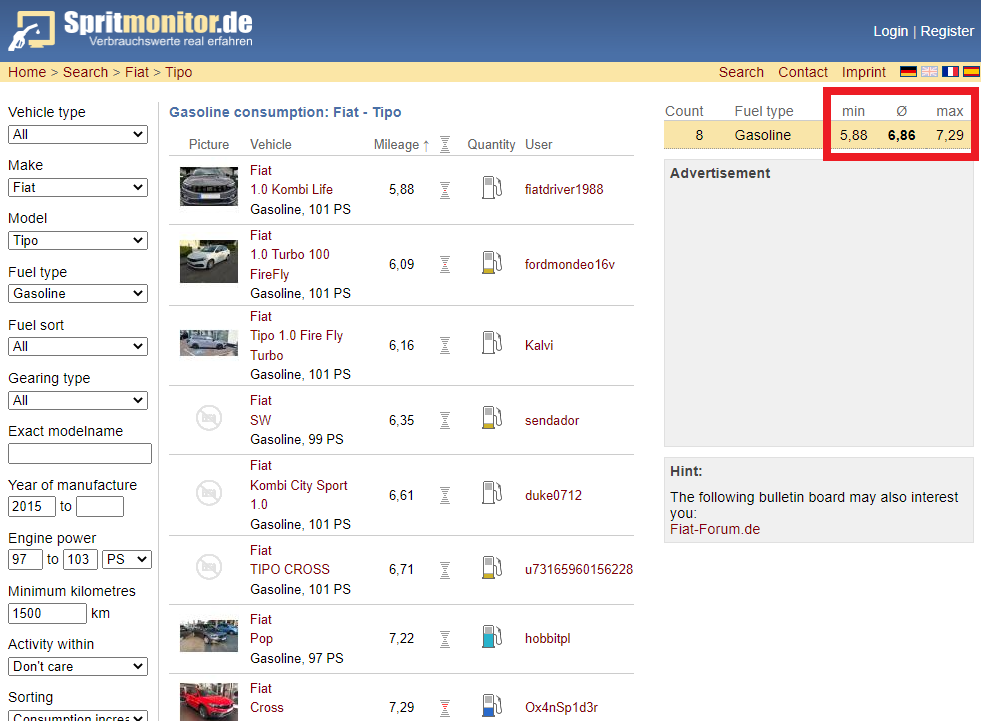Open fuel-up details icon for Kalvi
Viewport: 981px width, 721px height.
(x=492, y=343)
